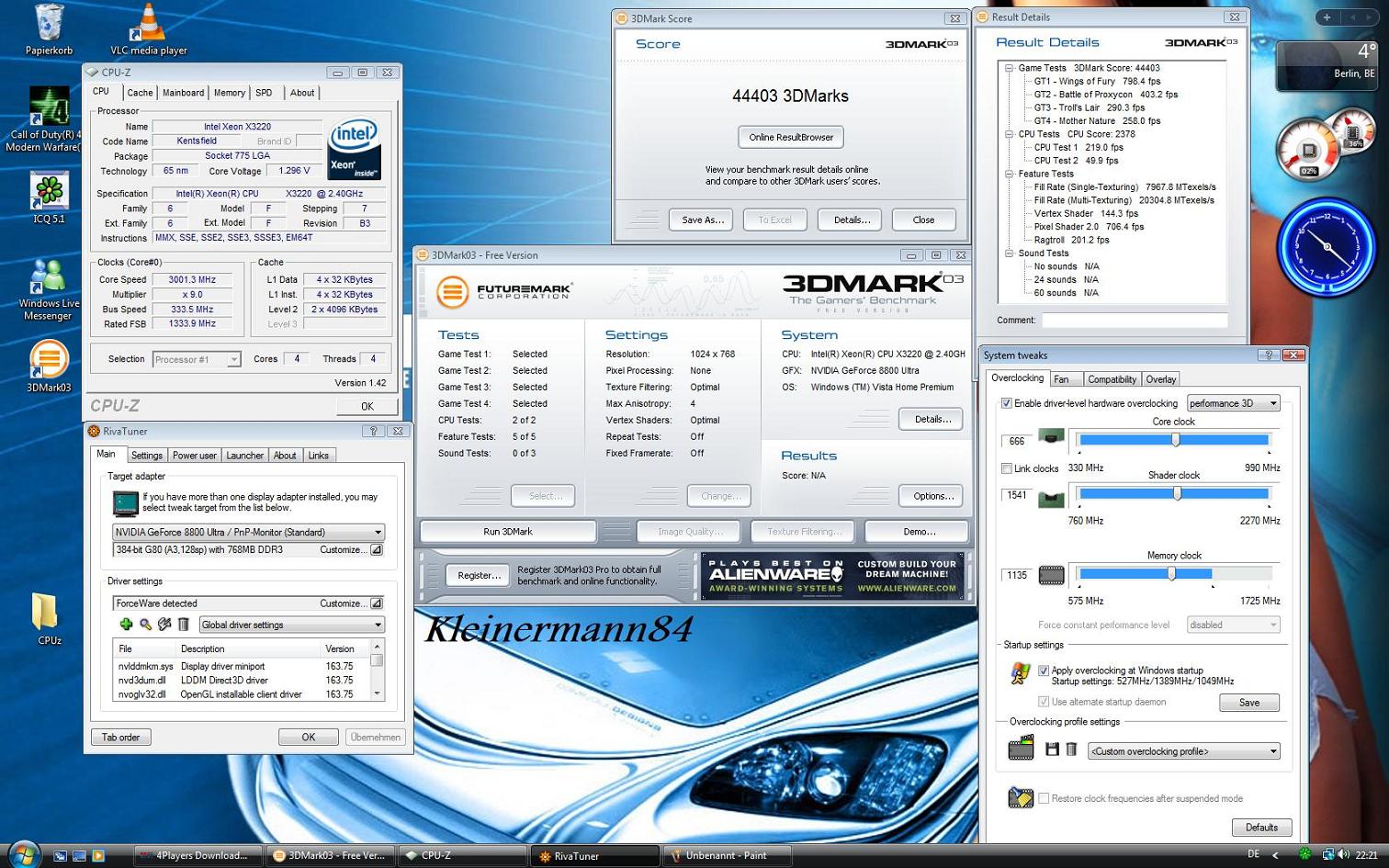
Task: Click the volume icon in system tray
Action: coord(1343,854)
